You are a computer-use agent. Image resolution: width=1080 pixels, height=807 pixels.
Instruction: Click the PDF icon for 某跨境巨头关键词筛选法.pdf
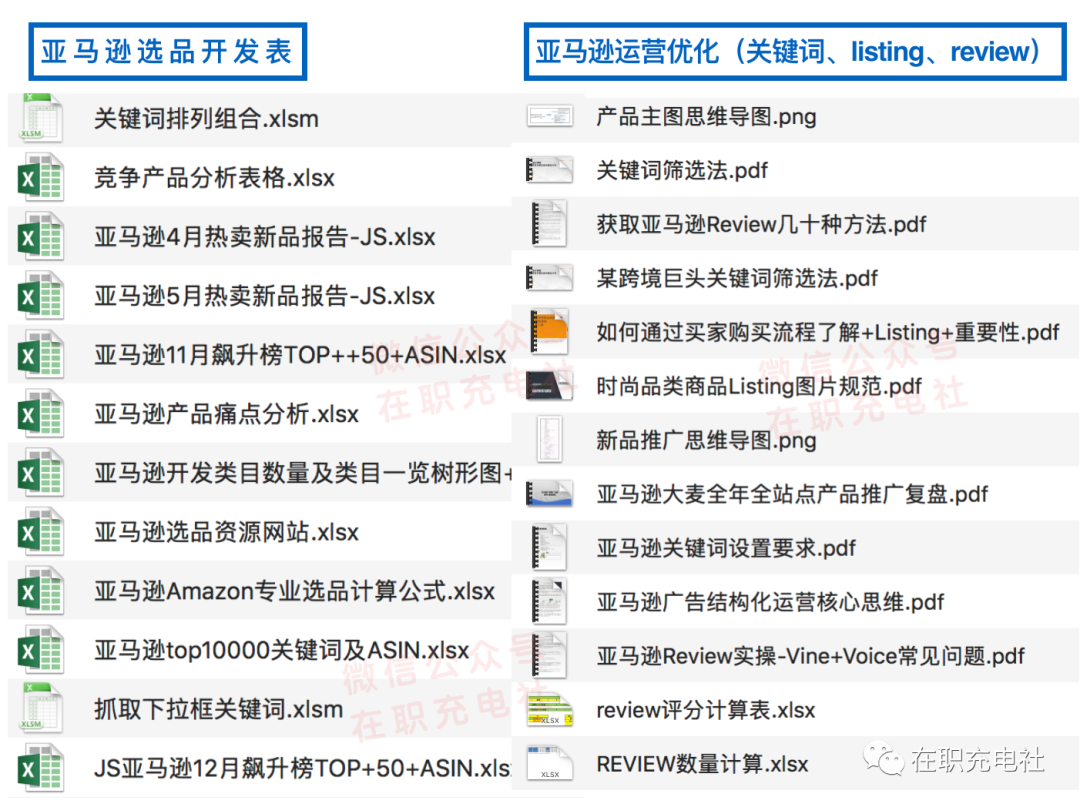coord(549,278)
